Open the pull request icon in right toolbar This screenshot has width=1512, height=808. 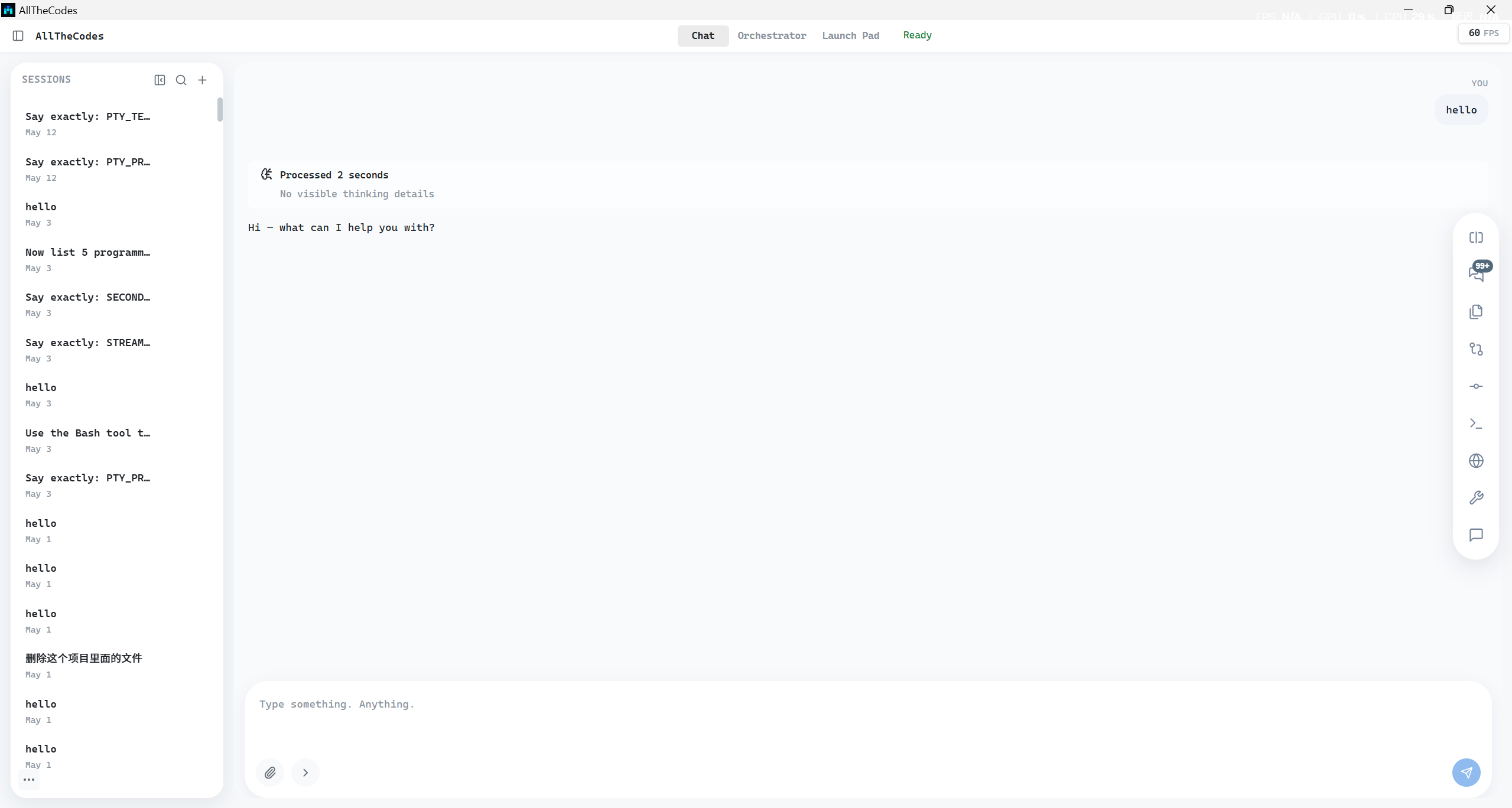pos(1476,349)
